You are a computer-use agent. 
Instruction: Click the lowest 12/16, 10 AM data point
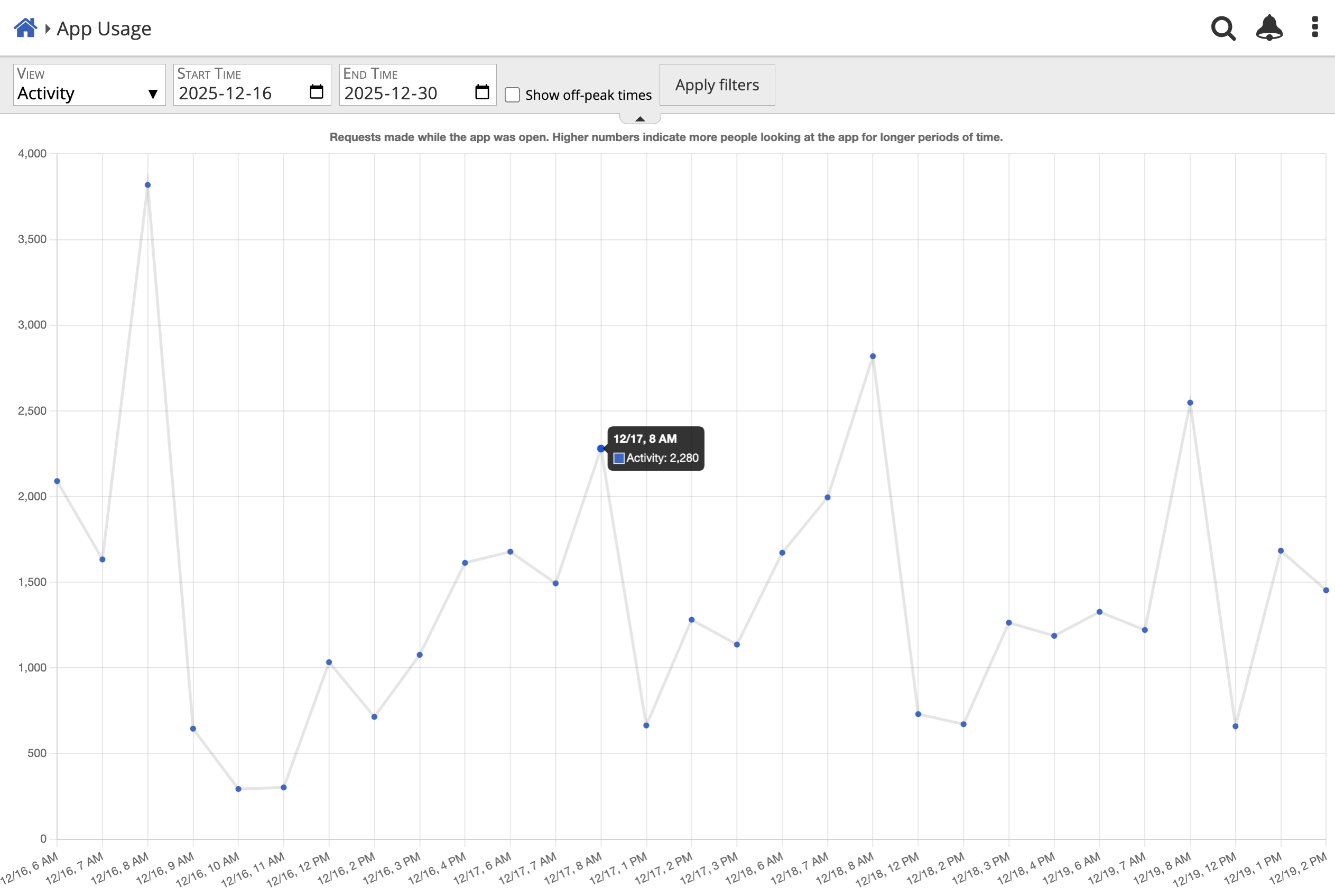click(x=238, y=789)
